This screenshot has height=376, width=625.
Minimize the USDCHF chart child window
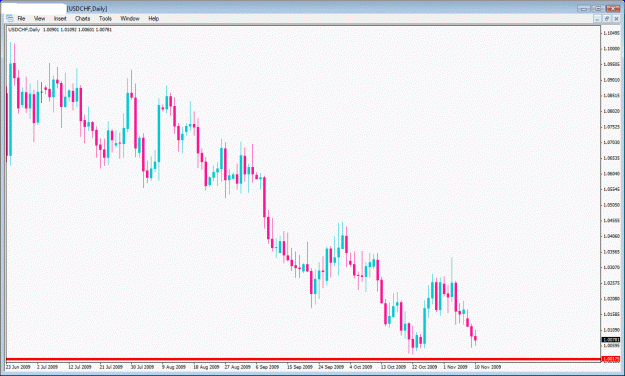click(x=597, y=19)
